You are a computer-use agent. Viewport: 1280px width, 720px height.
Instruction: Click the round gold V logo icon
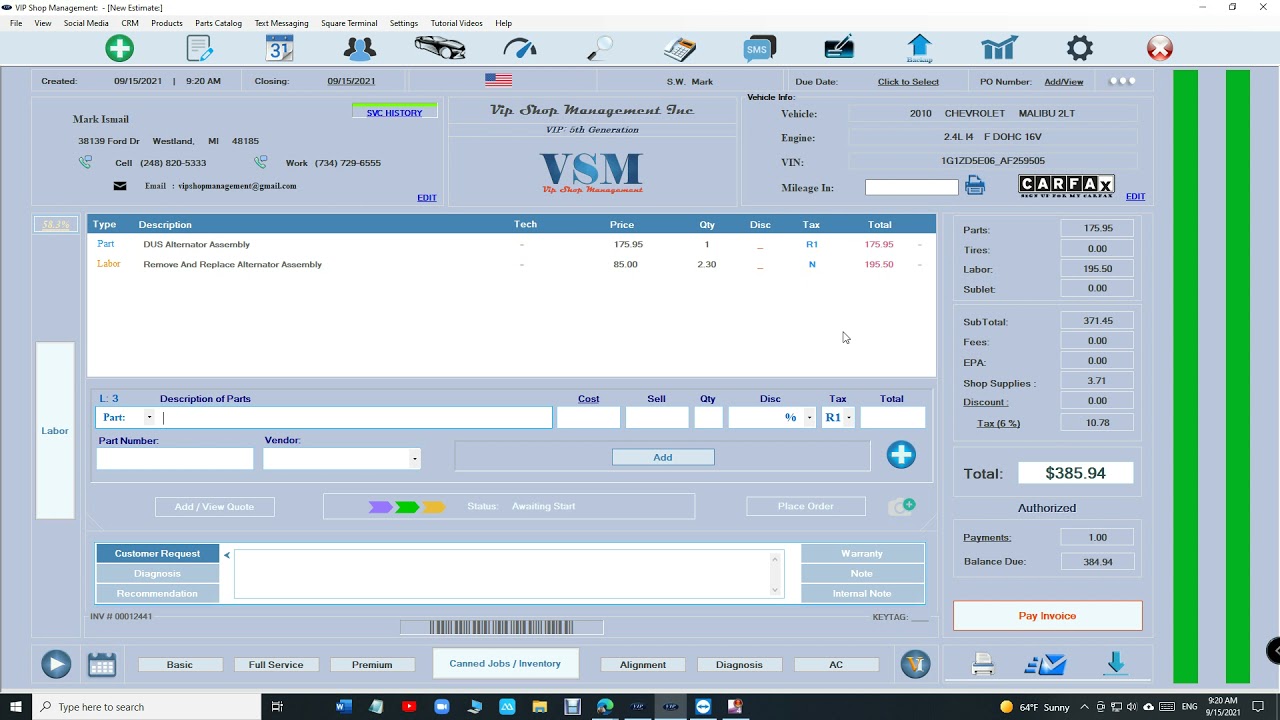915,664
